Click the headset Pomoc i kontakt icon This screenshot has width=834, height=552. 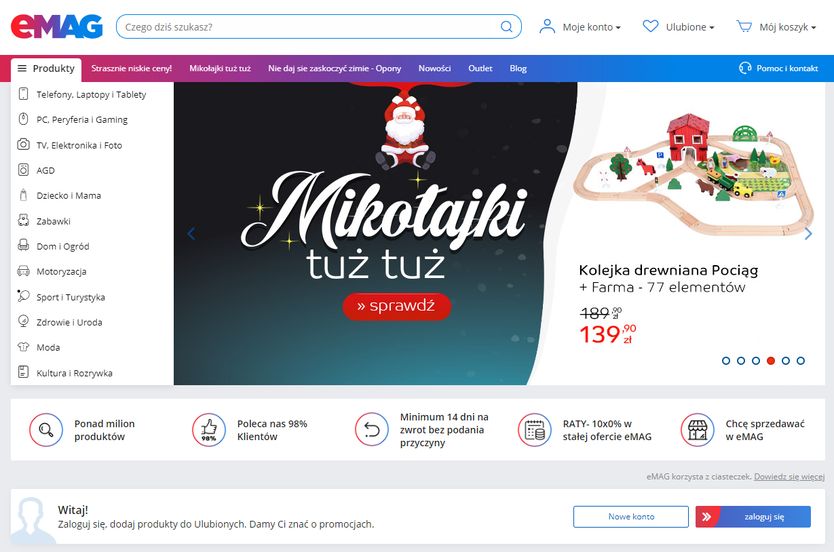(x=745, y=68)
